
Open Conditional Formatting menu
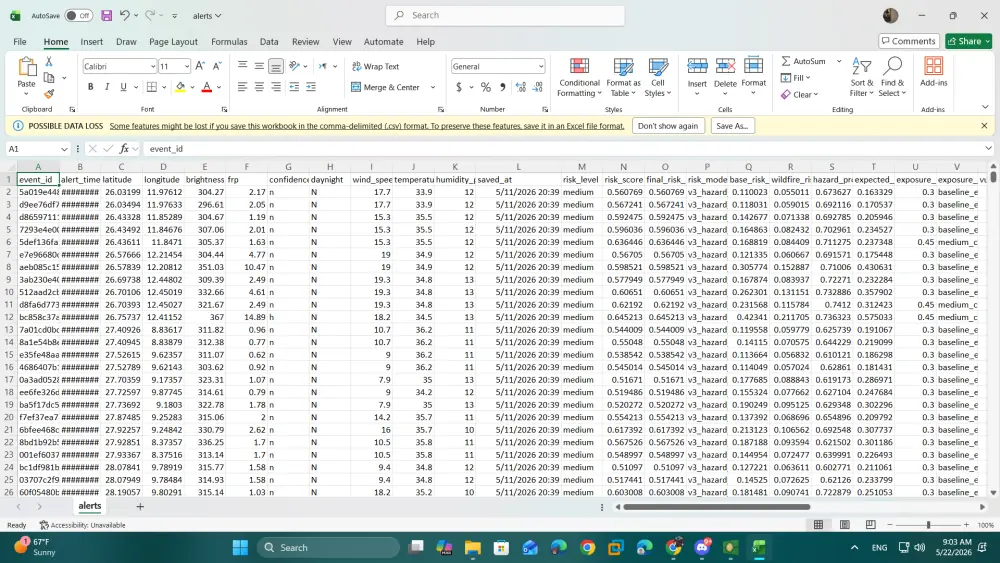(x=579, y=77)
